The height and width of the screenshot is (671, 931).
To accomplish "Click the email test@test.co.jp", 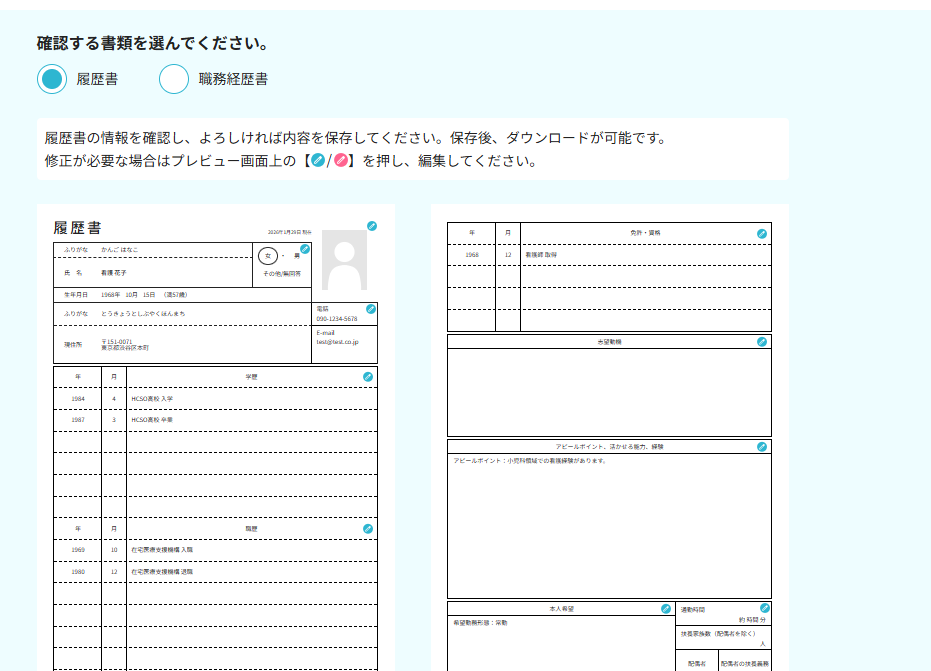I will tap(344, 342).
